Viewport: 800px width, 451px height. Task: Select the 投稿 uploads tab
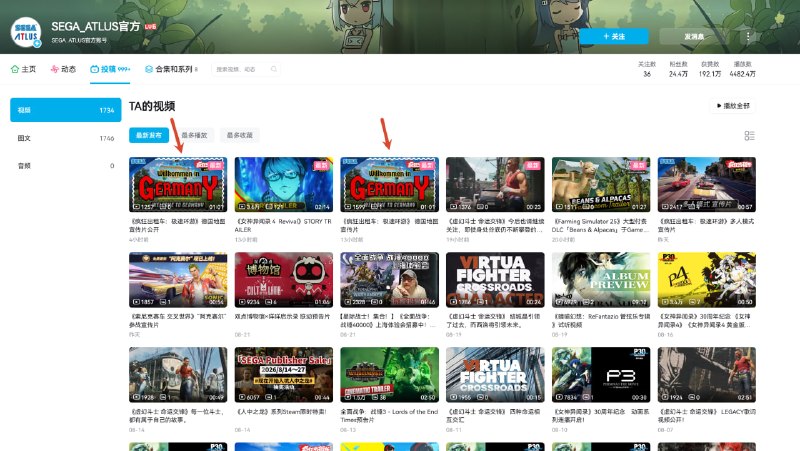coord(110,69)
